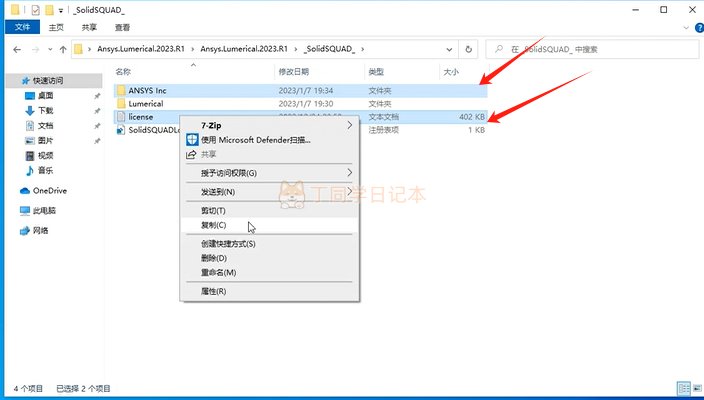704x400 pixels.
Task: Choose 创建快捷方式(S) in the context menu
Action: pos(269,244)
